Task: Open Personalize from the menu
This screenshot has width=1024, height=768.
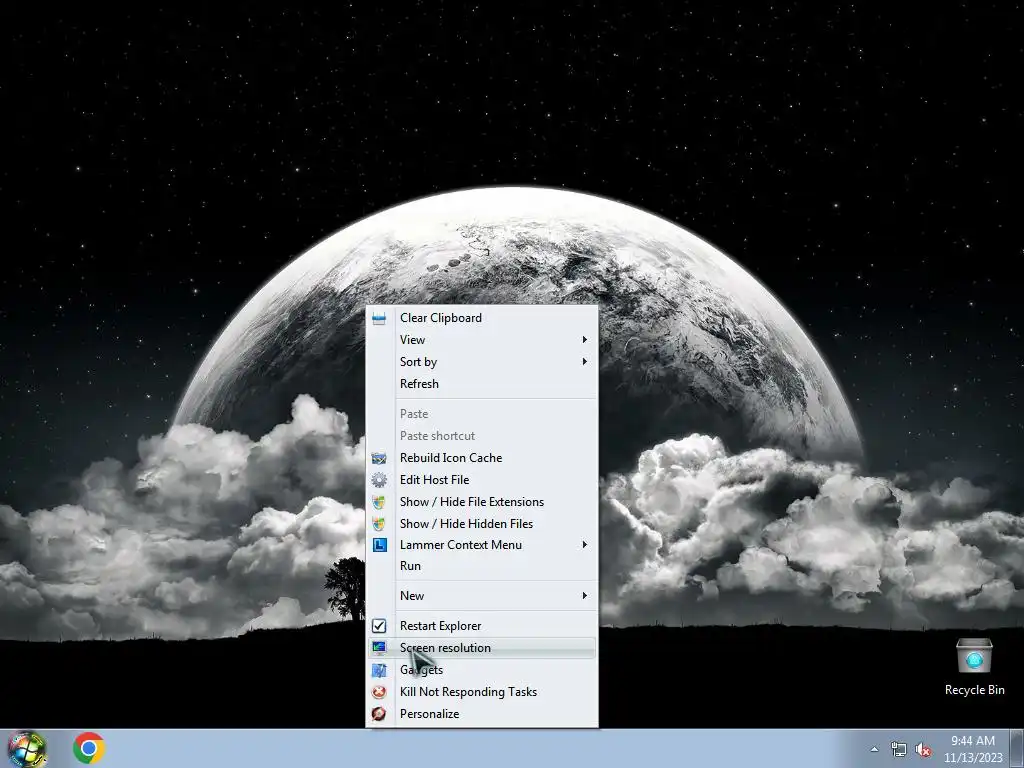Action: [x=482, y=714]
